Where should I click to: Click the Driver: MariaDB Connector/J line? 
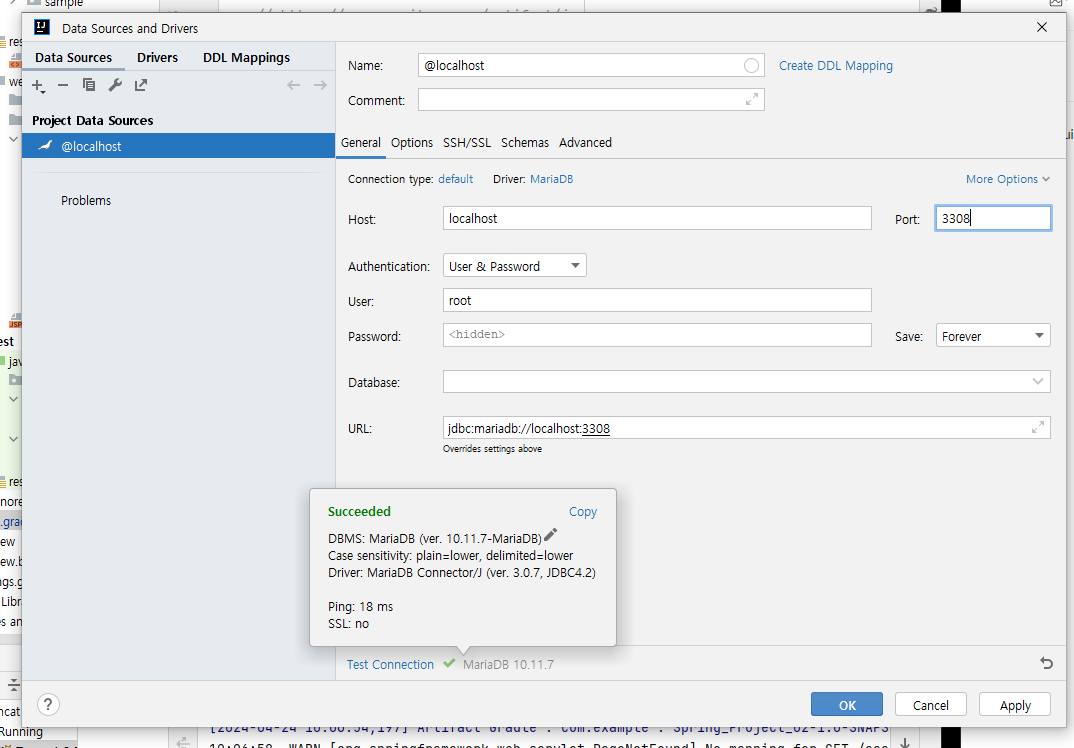(462, 573)
